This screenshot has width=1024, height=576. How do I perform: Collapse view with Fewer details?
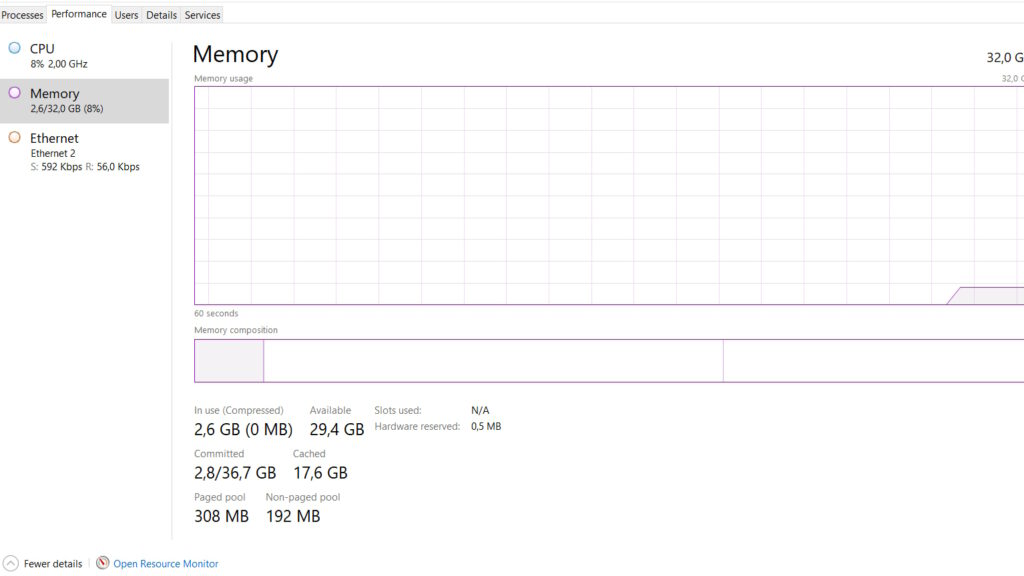[x=53, y=564]
